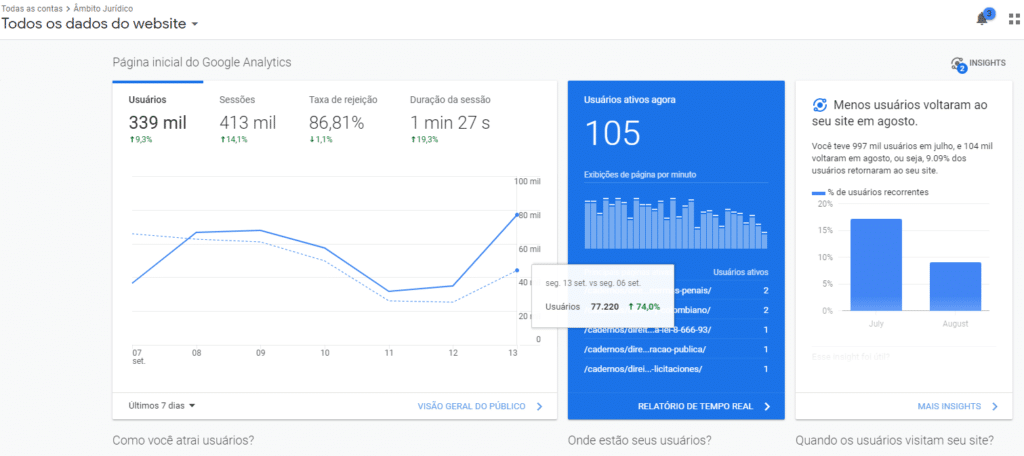
Task: Open the notifications bell icon
Action: pyautogui.click(x=982, y=19)
